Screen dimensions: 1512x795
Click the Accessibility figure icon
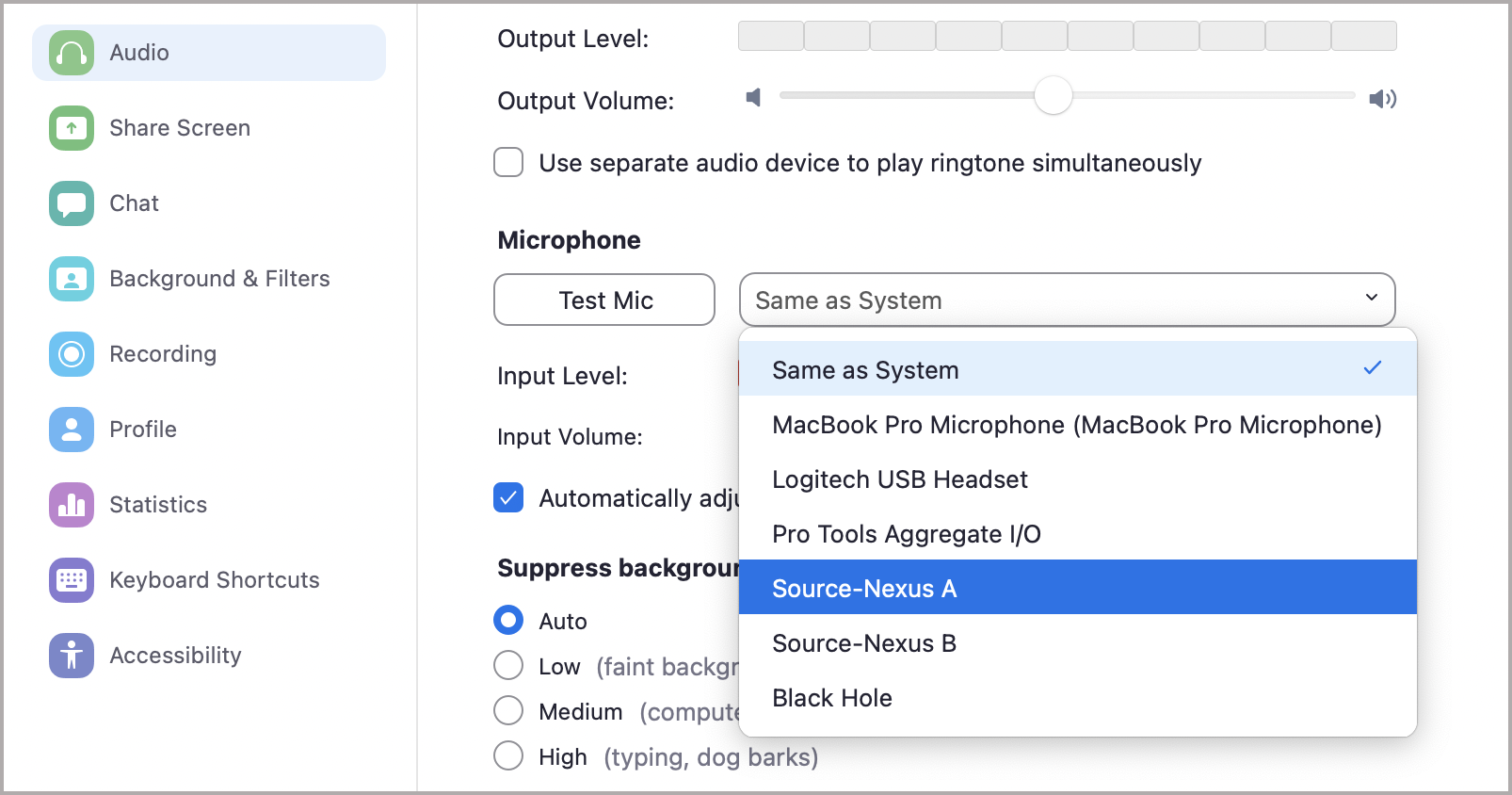tap(72, 656)
